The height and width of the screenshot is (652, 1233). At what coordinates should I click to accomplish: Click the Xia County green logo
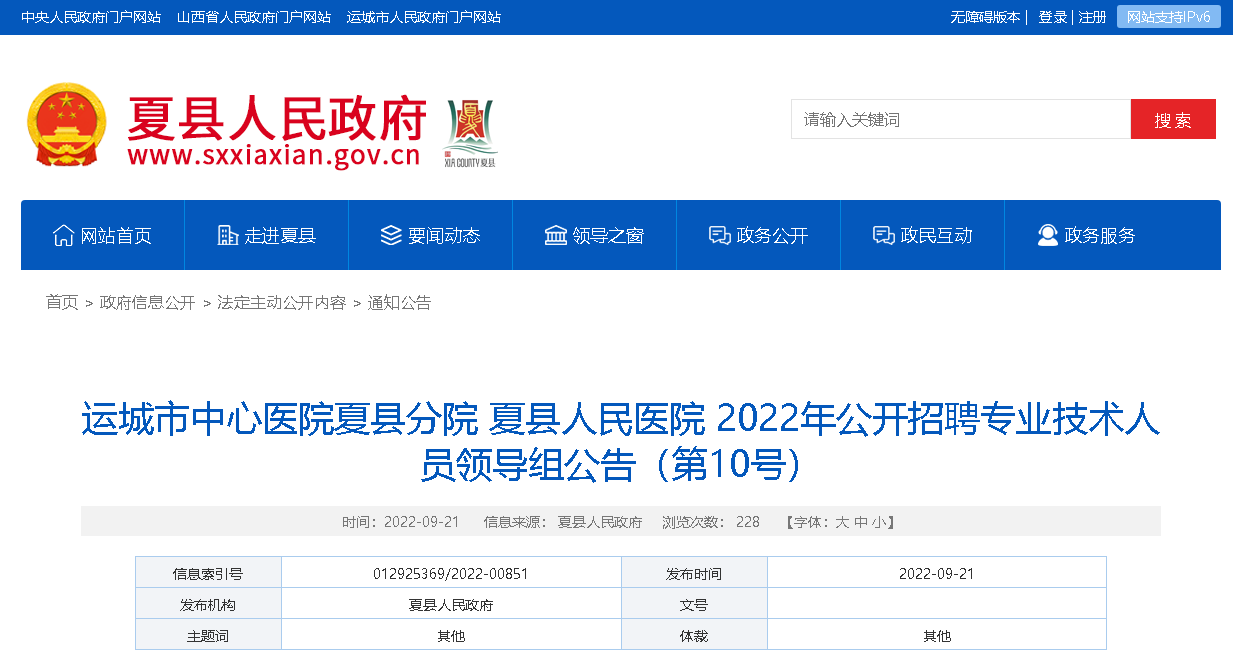click(470, 132)
